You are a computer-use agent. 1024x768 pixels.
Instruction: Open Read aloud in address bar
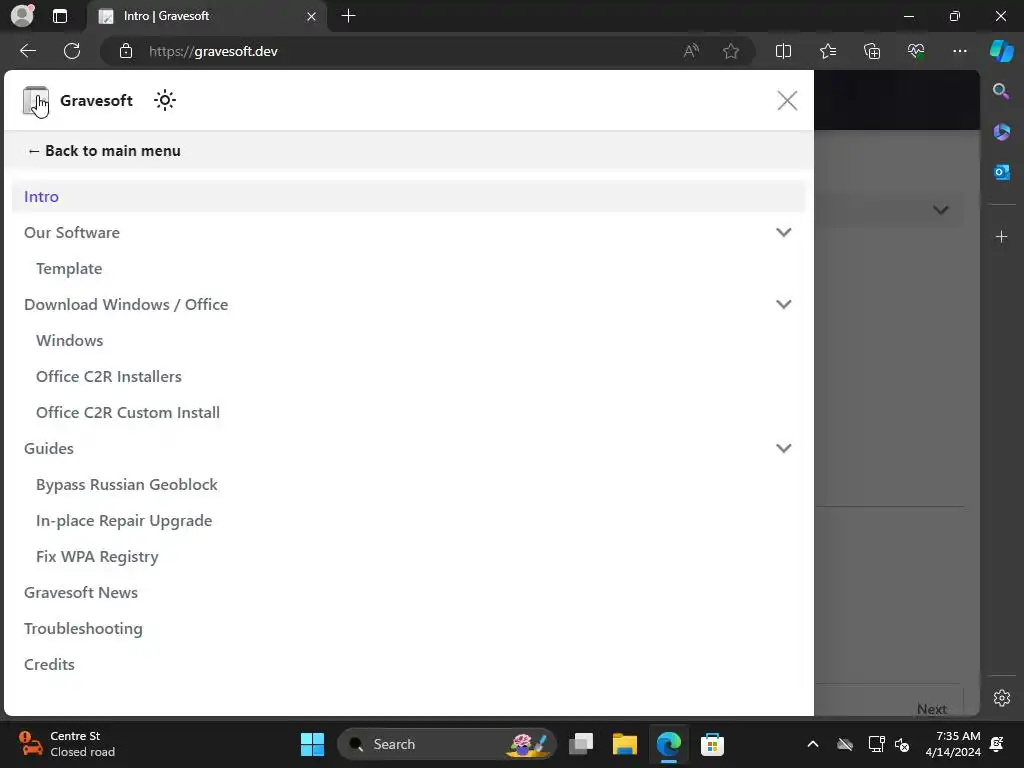click(691, 51)
